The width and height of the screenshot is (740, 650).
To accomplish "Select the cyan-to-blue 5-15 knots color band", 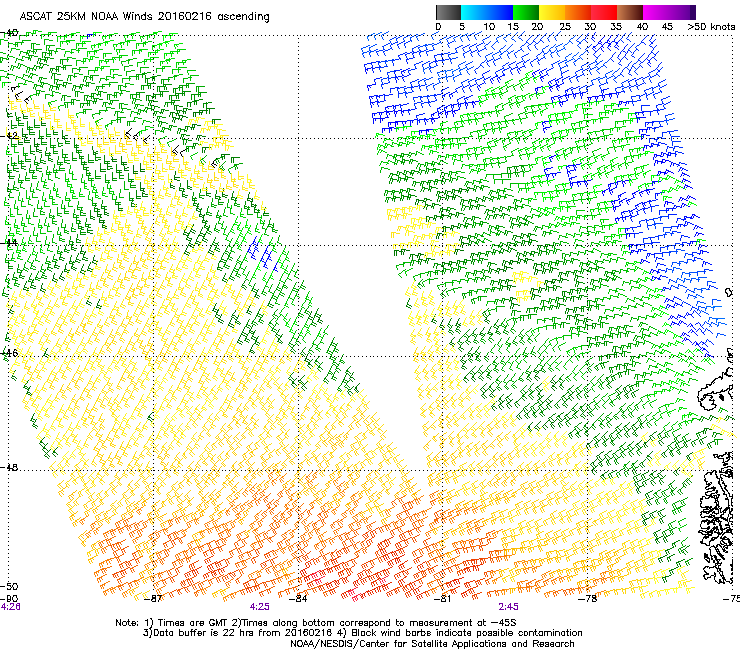I will click(487, 12).
